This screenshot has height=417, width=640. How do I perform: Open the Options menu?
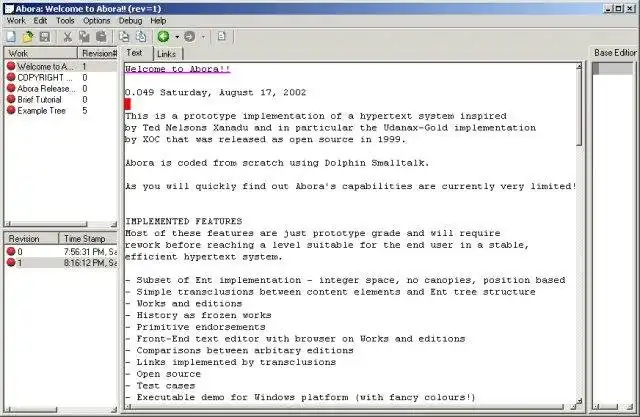tap(97, 20)
